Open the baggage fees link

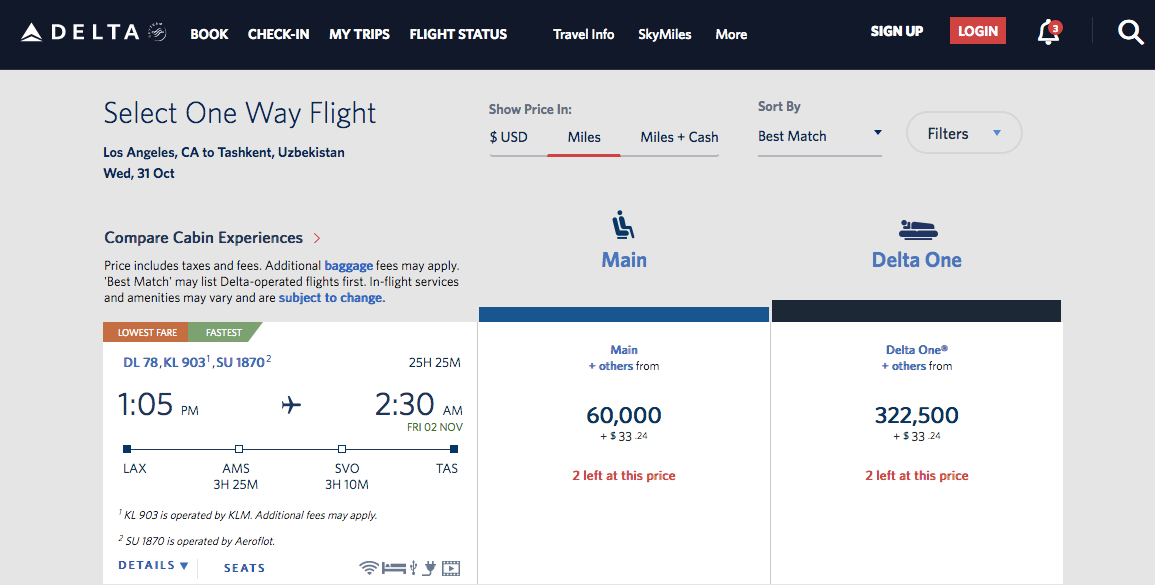click(x=348, y=265)
